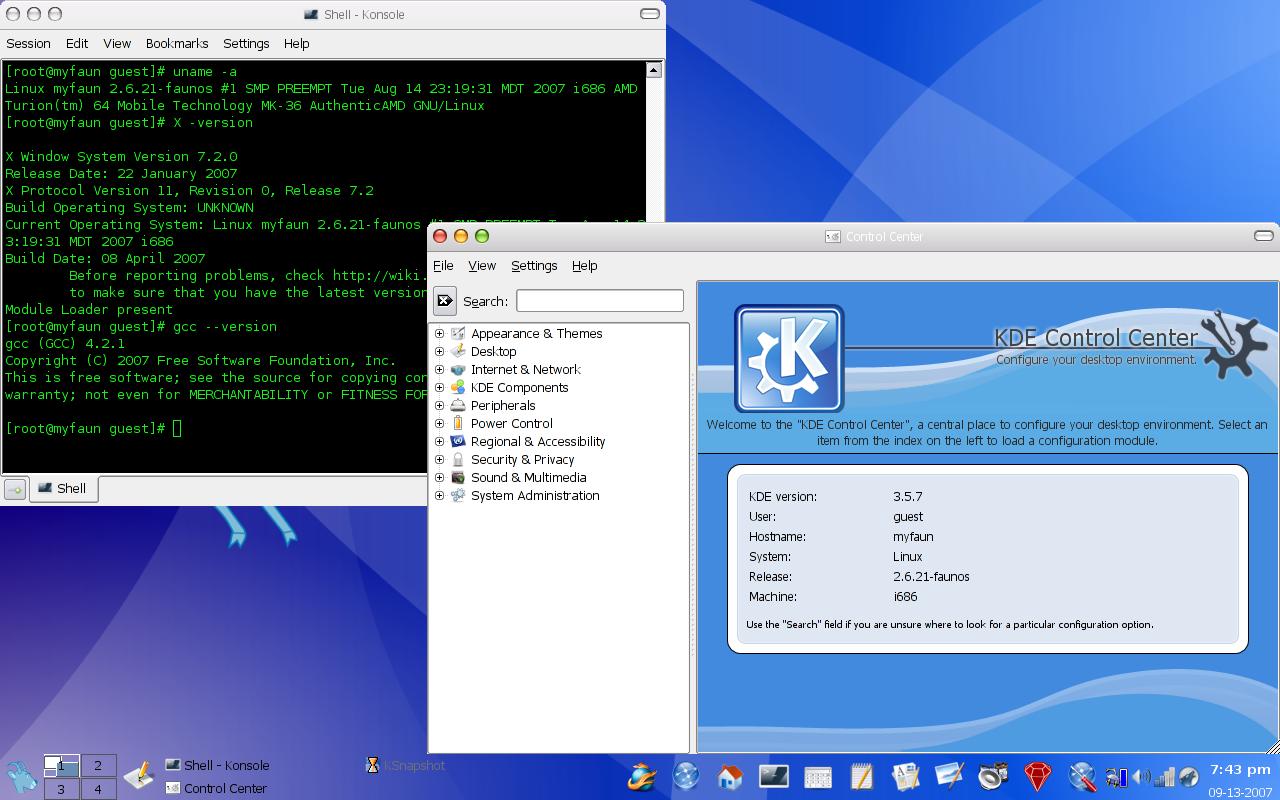Launch the yellow notepad icon in the panel
The image size is (1280, 800).
click(x=862, y=776)
